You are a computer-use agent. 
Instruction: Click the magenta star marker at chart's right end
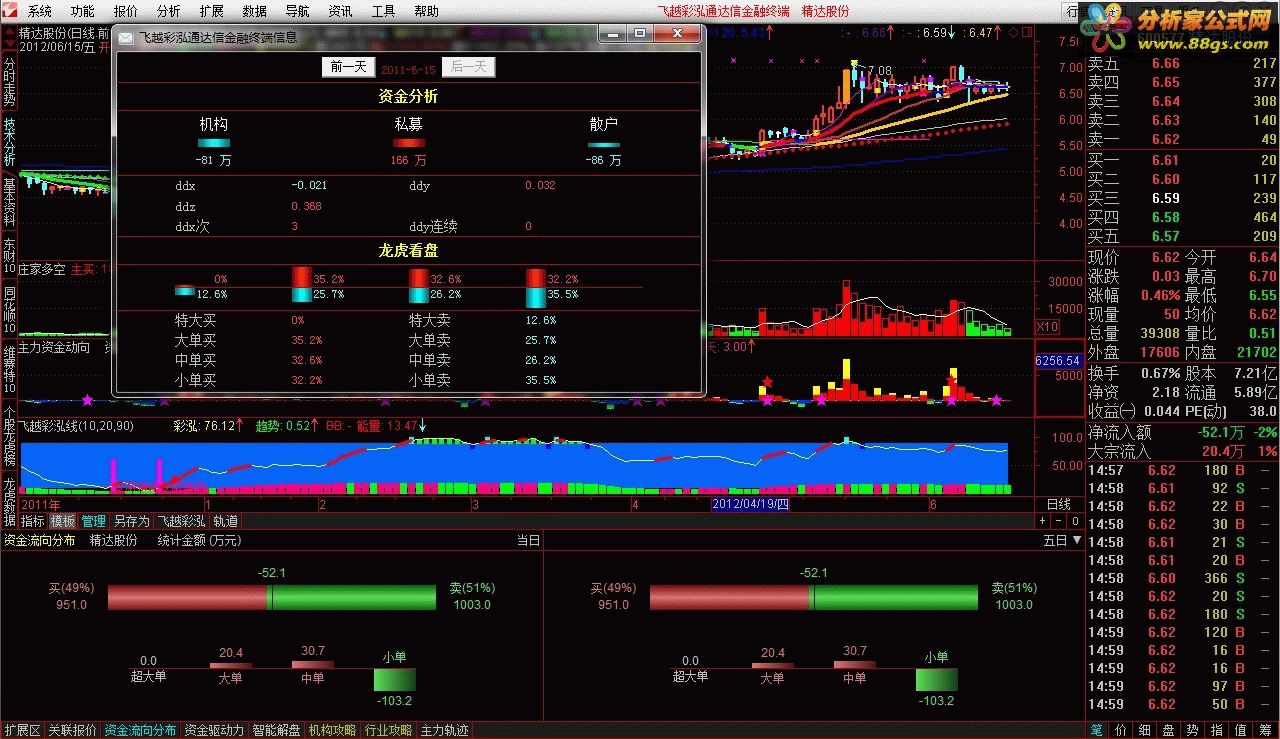996,400
